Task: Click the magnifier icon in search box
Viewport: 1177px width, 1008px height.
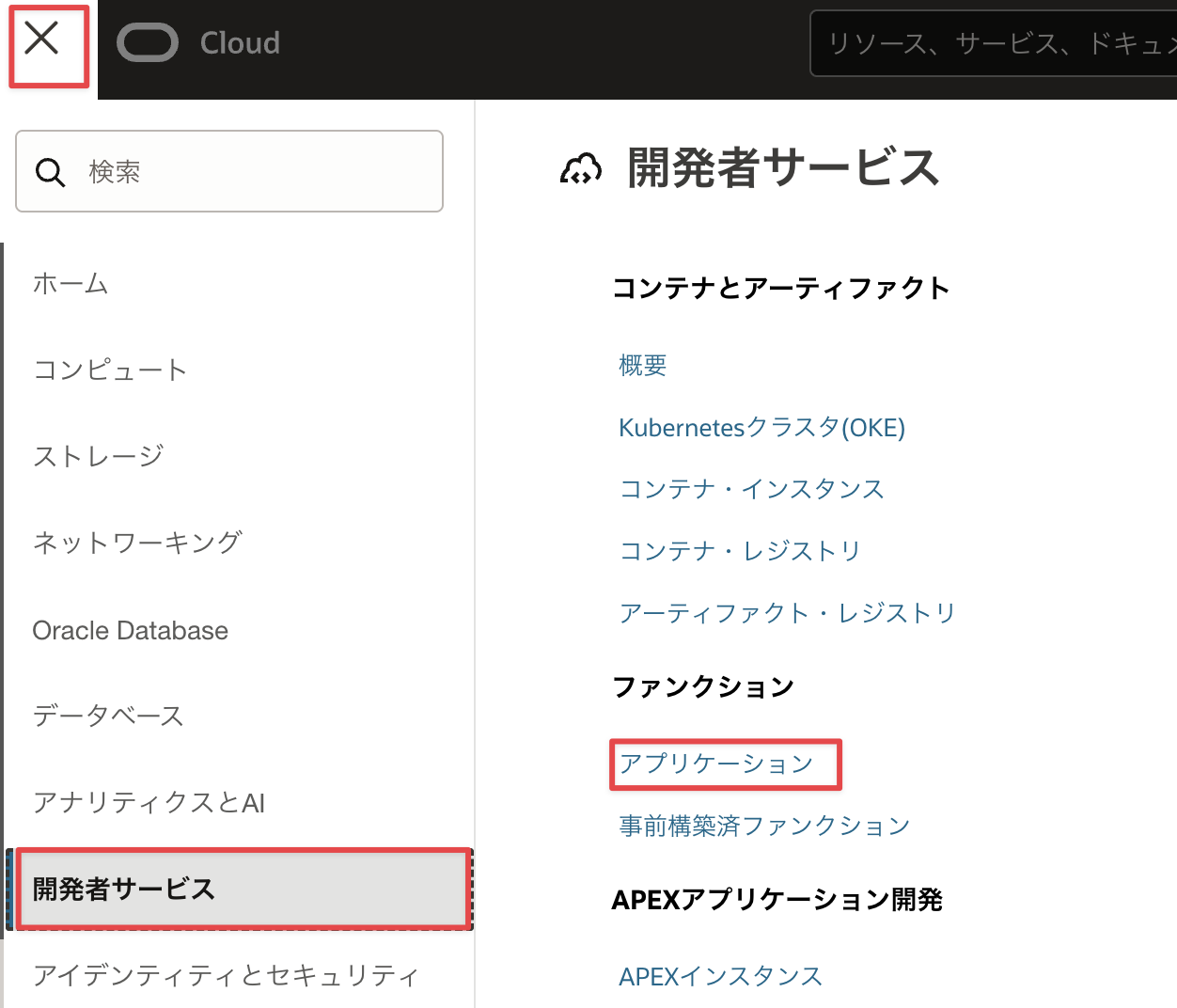Action: [x=50, y=172]
